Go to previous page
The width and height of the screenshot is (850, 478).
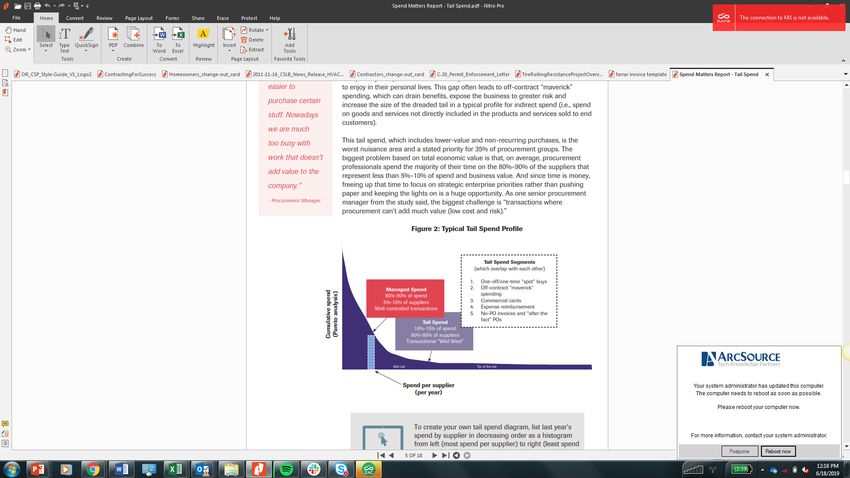click(391, 455)
